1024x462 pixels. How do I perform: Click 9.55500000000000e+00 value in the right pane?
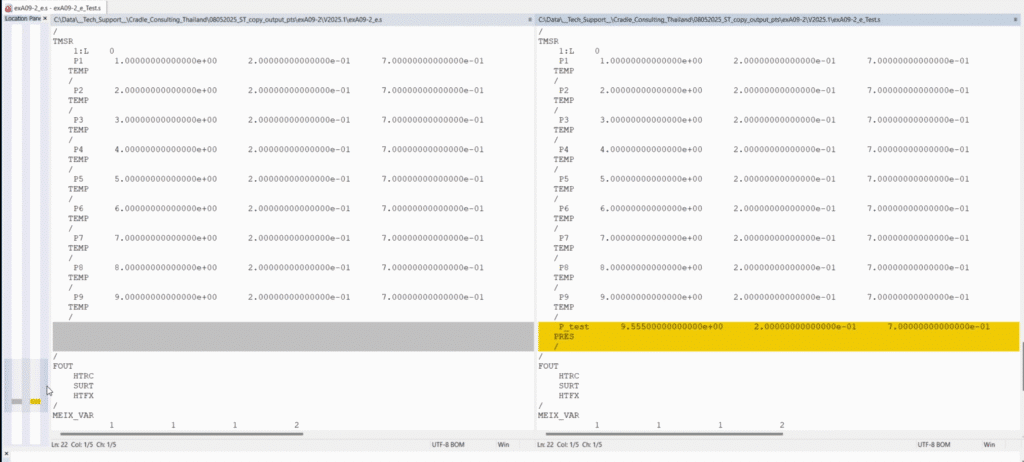(671, 327)
